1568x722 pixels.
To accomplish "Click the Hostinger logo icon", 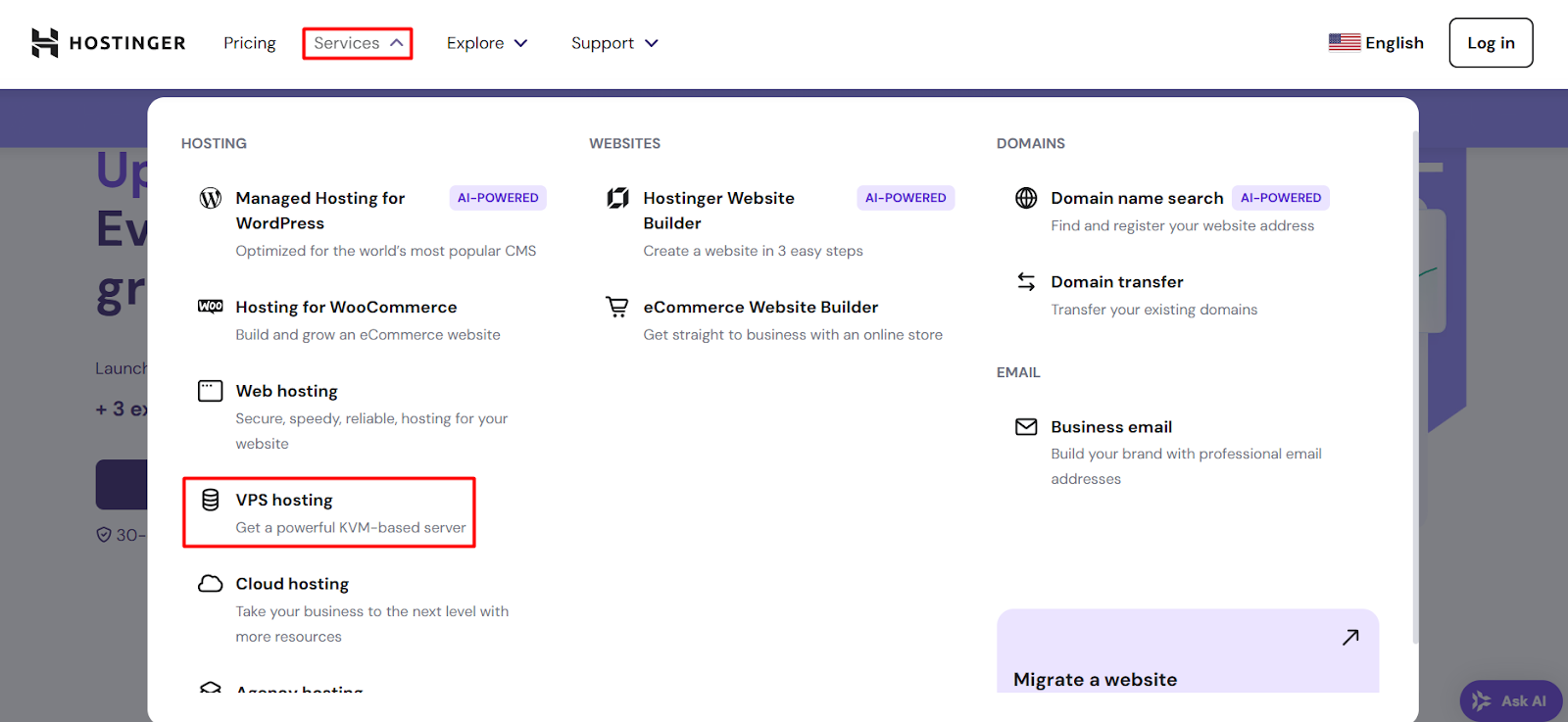I will click(x=45, y=43).
